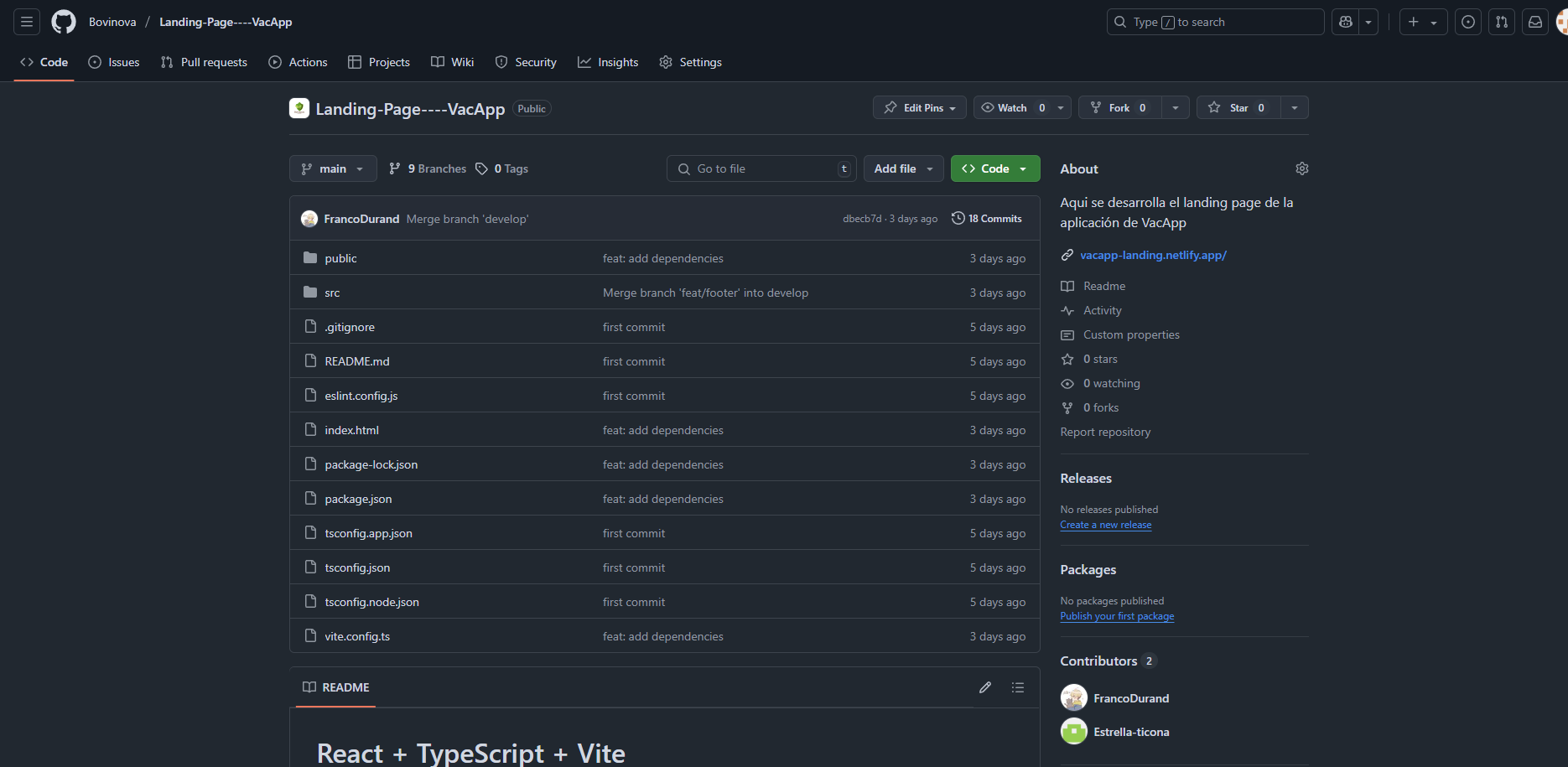Open the Security tab
Viewport: 1568px width, 767px height.
526,62
